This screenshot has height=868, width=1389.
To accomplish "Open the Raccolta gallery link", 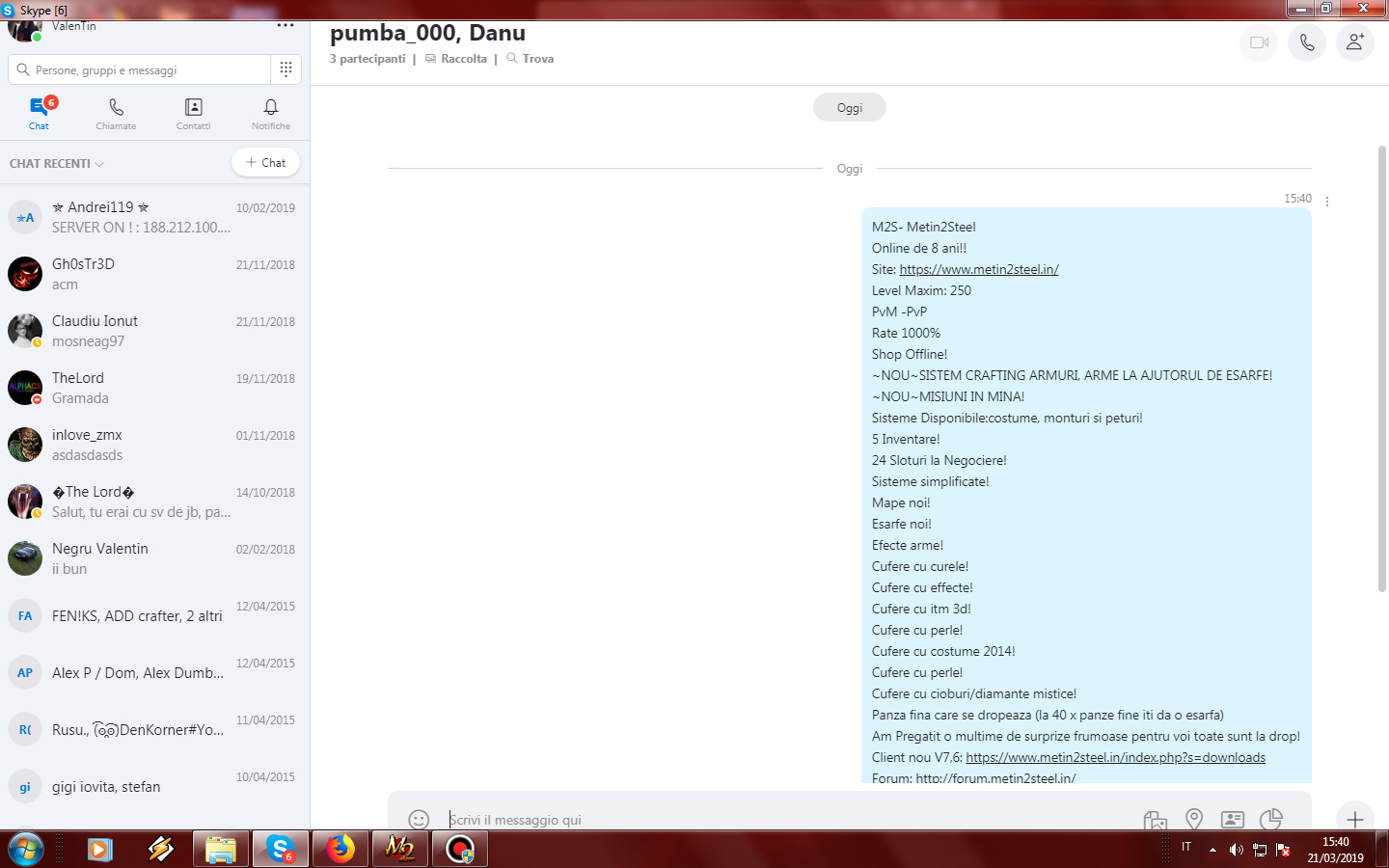I will point(456,59).
